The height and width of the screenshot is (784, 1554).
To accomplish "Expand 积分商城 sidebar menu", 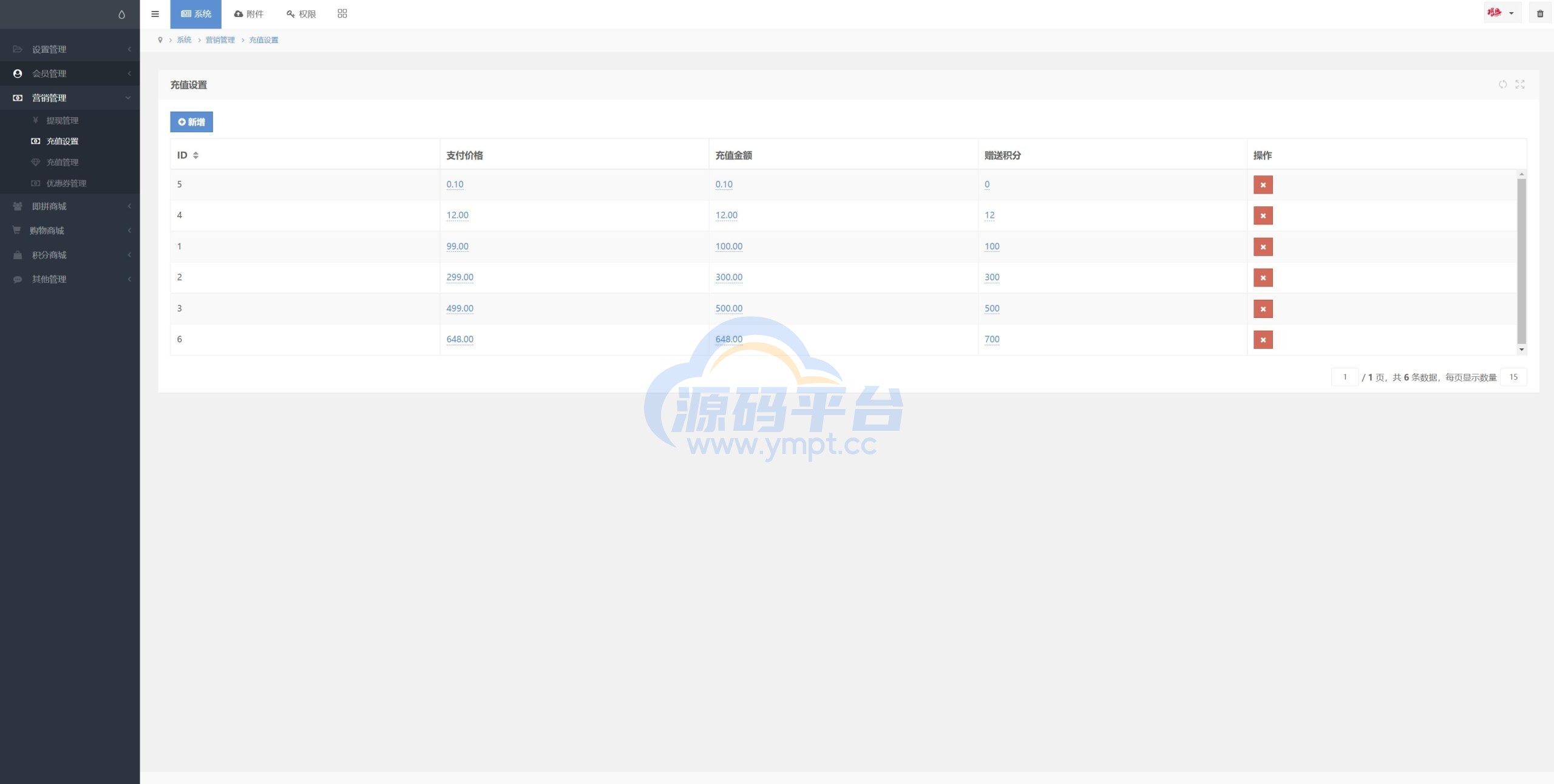I will (x=70, y=255).
